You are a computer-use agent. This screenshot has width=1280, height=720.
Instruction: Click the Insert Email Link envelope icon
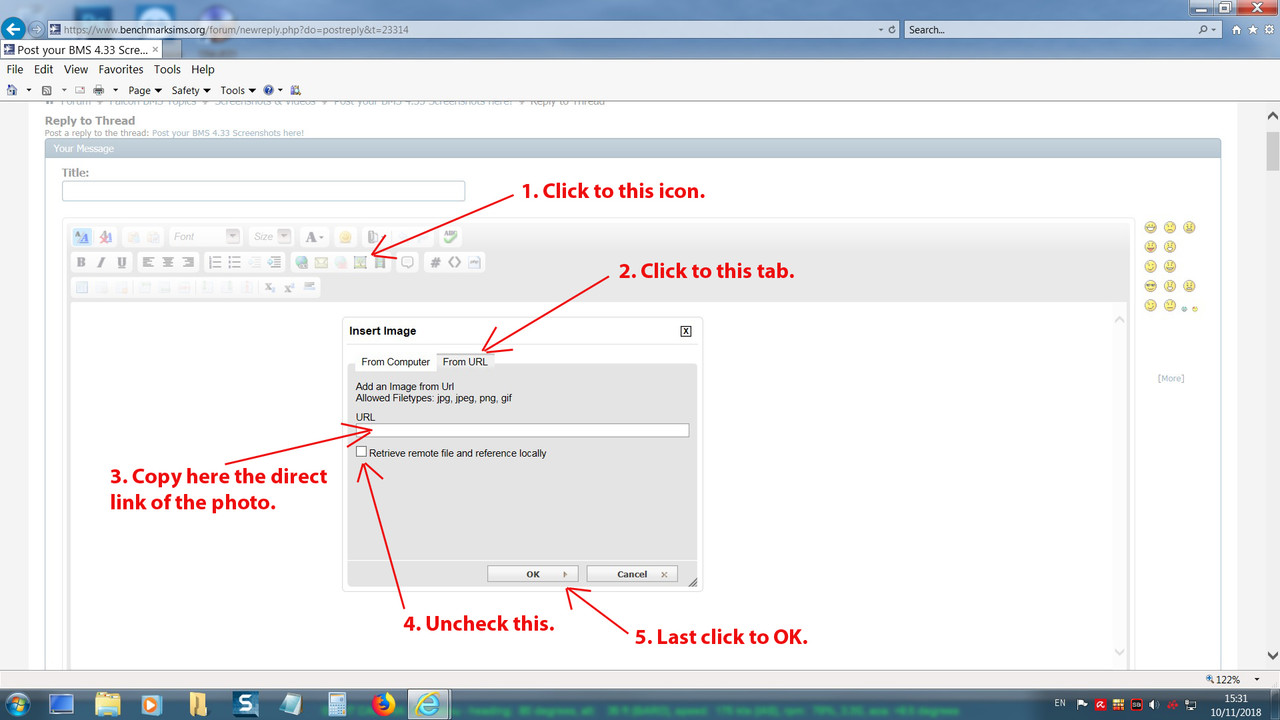pyautogui.click(x=321, y=263)
